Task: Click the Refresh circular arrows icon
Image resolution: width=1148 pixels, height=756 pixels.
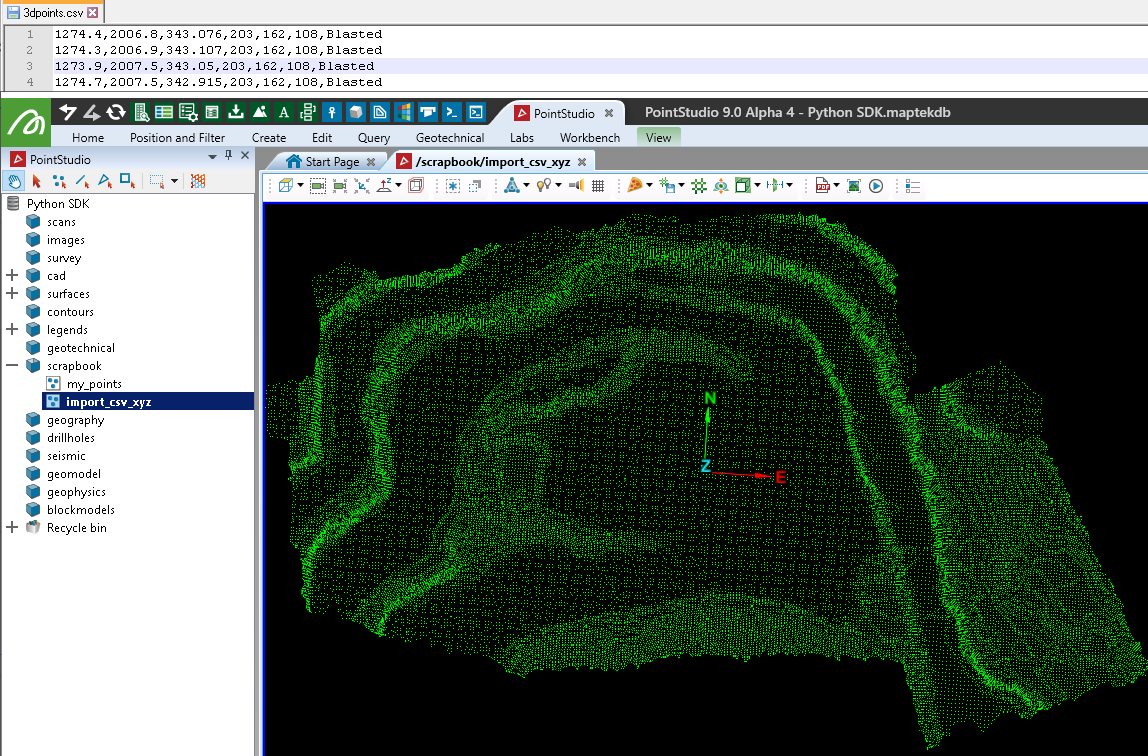Action: pyautogui.click(x=116, y=112)
